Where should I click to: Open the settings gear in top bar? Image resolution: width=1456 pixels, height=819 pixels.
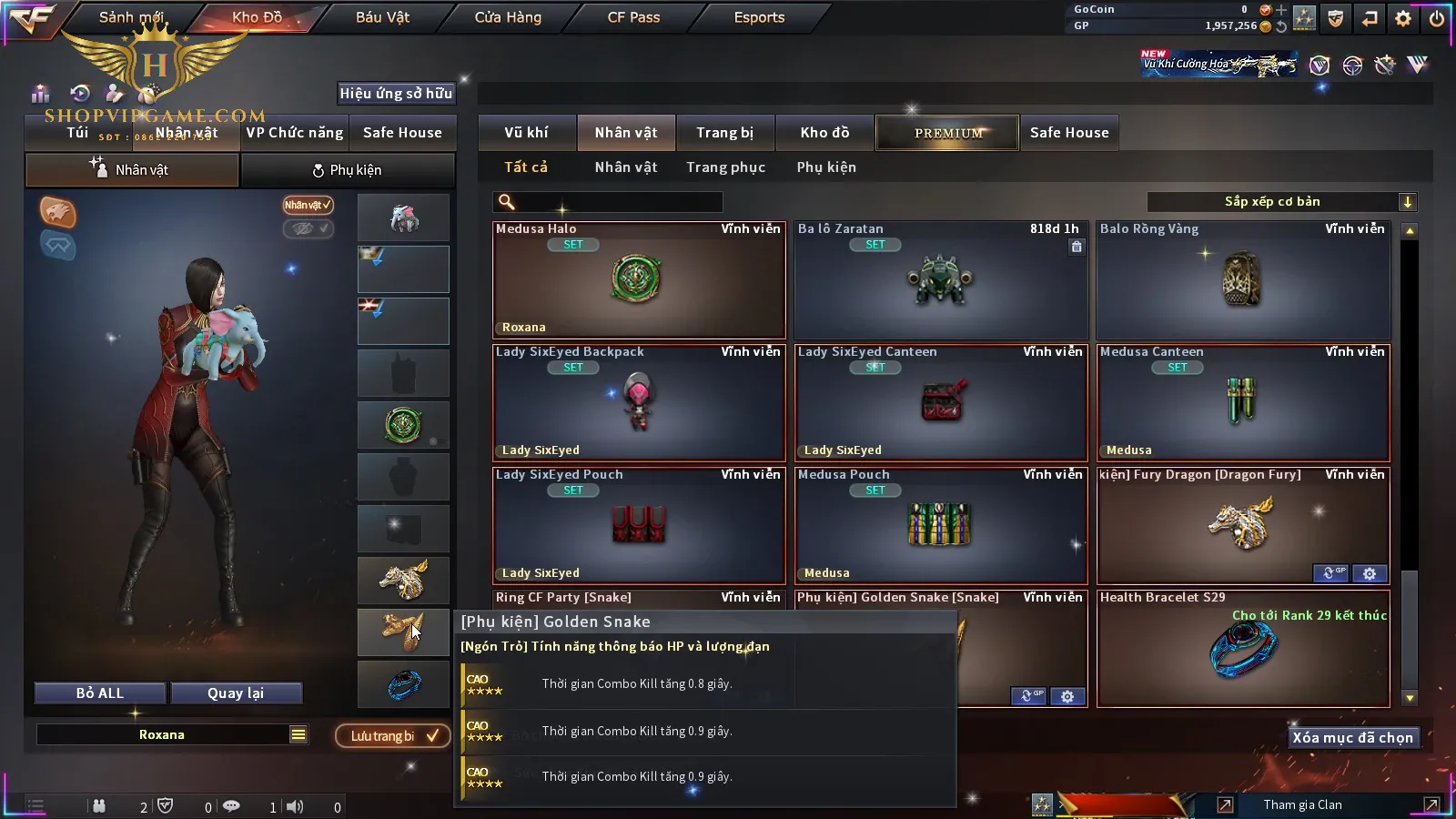1403,18
